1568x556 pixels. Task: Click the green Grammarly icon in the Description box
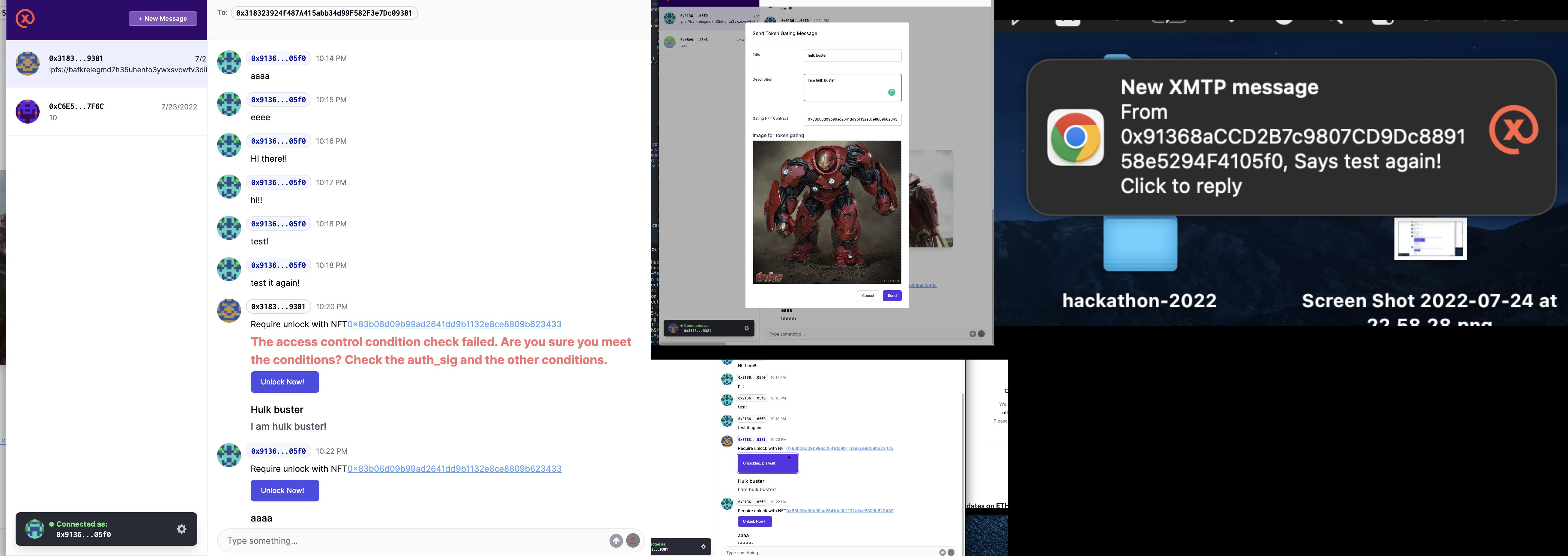pyautogui.click(x=892, y=93)
